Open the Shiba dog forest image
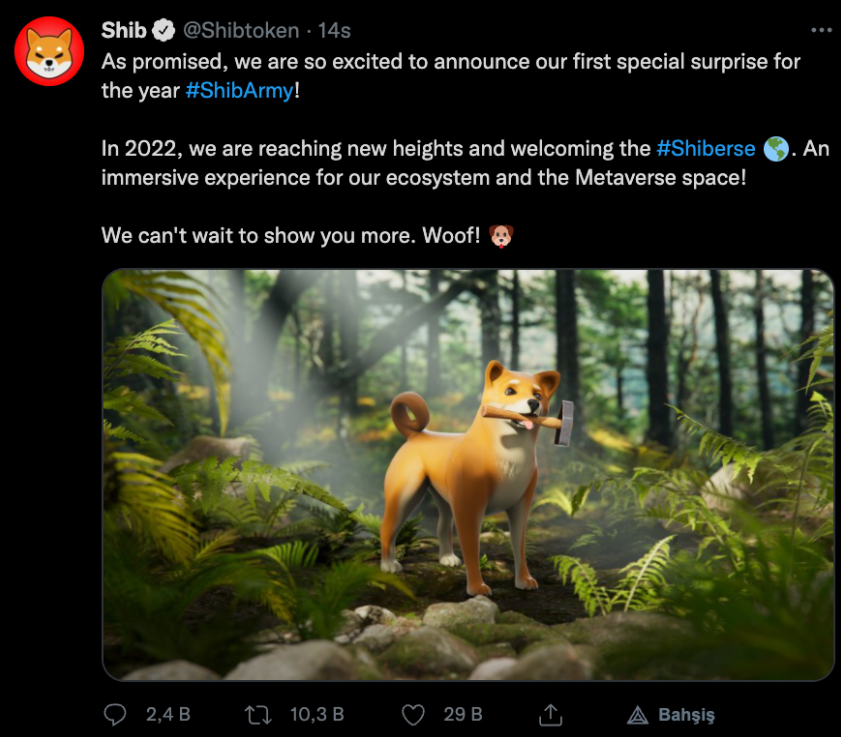This screenshot has width=841, height=737. (468, 475)
